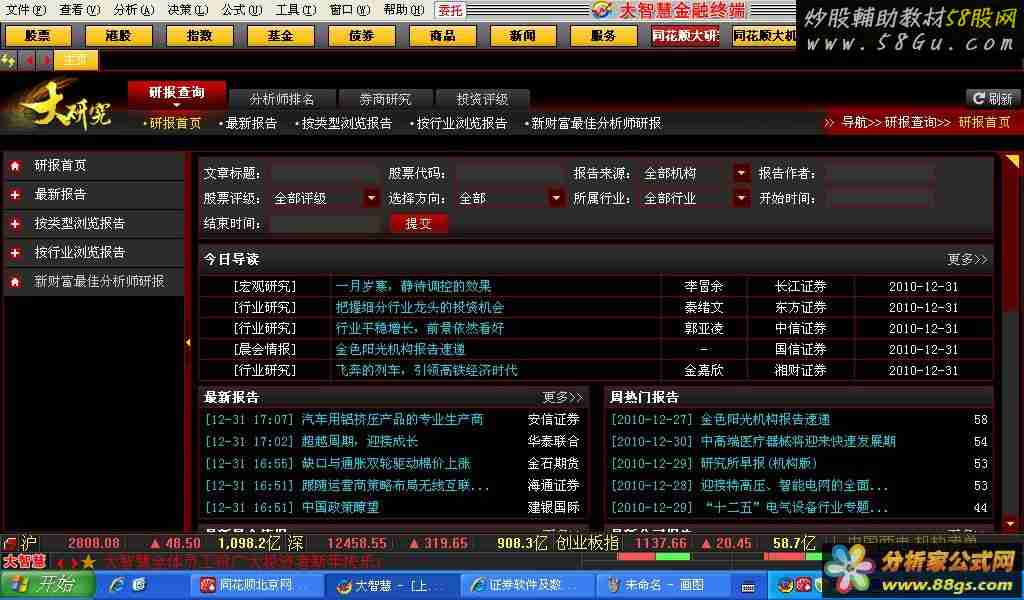Click the 大智慧 logo at the bottom left
This screenshot has height=600, width=1024.
pyautogui.click(x=24, y=561)
